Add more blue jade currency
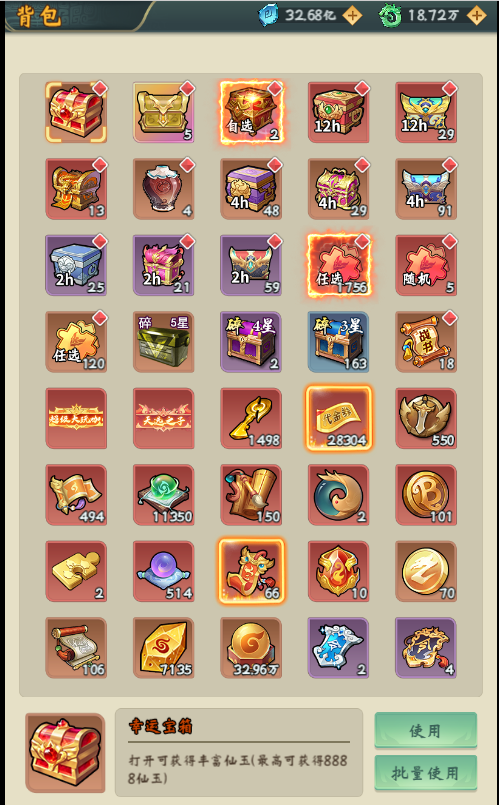This screenshot has width=499, height=805. coord(352,15)
